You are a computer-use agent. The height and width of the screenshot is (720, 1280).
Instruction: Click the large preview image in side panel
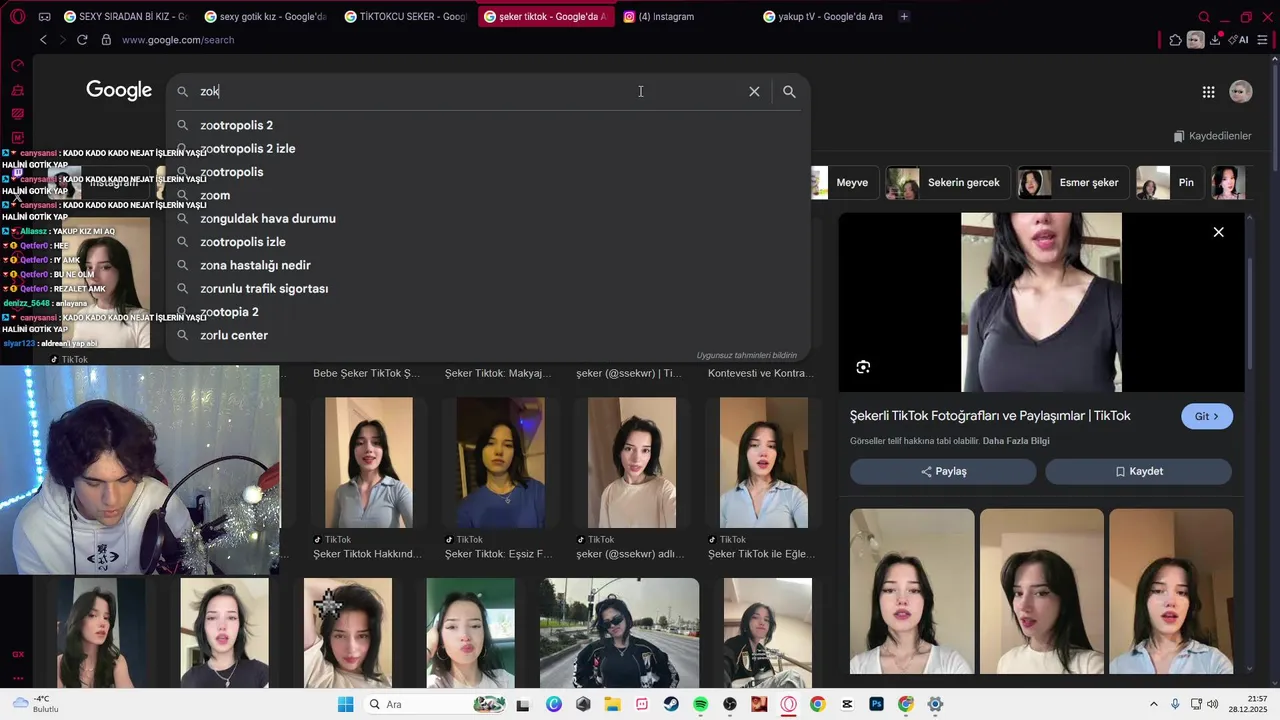[1041, 302]
